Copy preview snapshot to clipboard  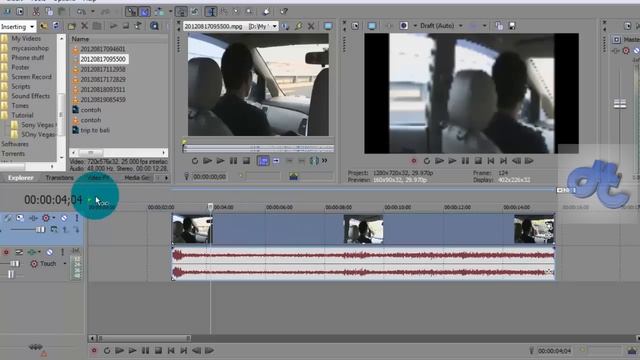pos(499,26)
